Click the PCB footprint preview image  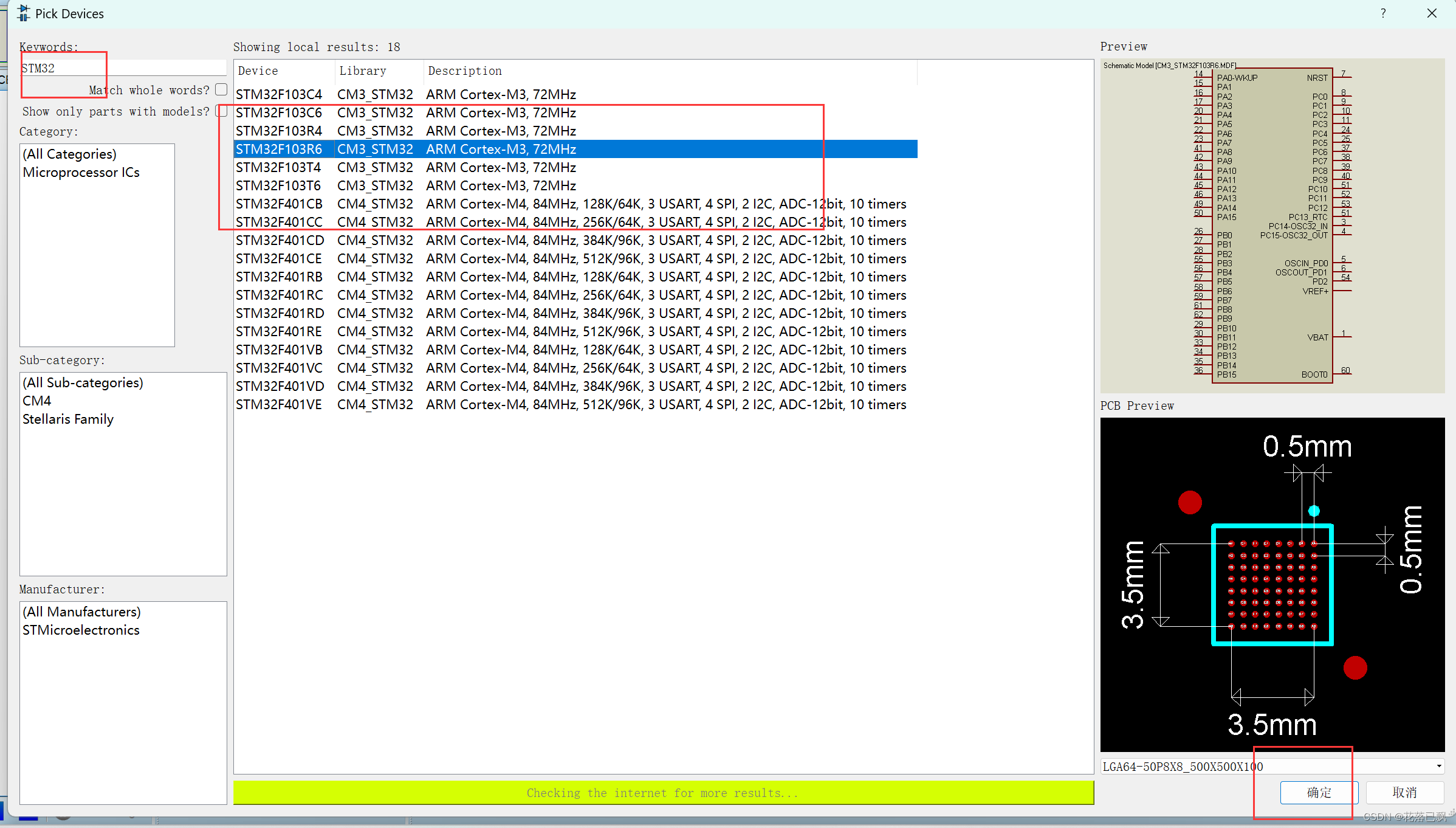point(1272,584)
